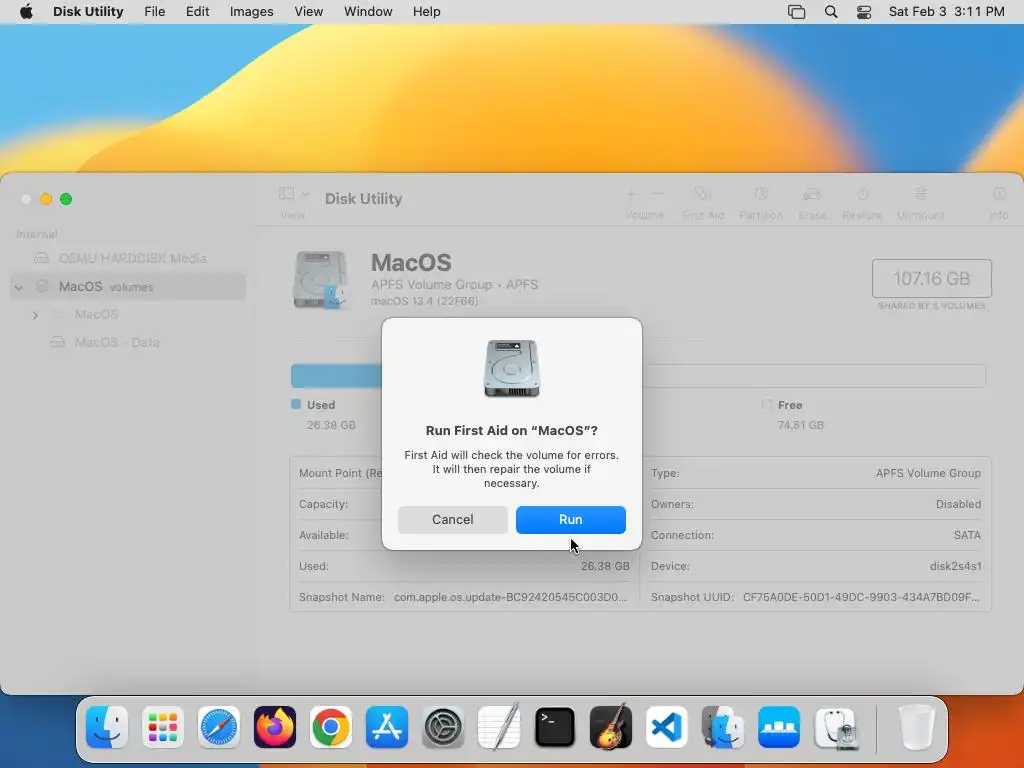
Task: Click the Partition toolbar icon
Action: pos(761,193)
